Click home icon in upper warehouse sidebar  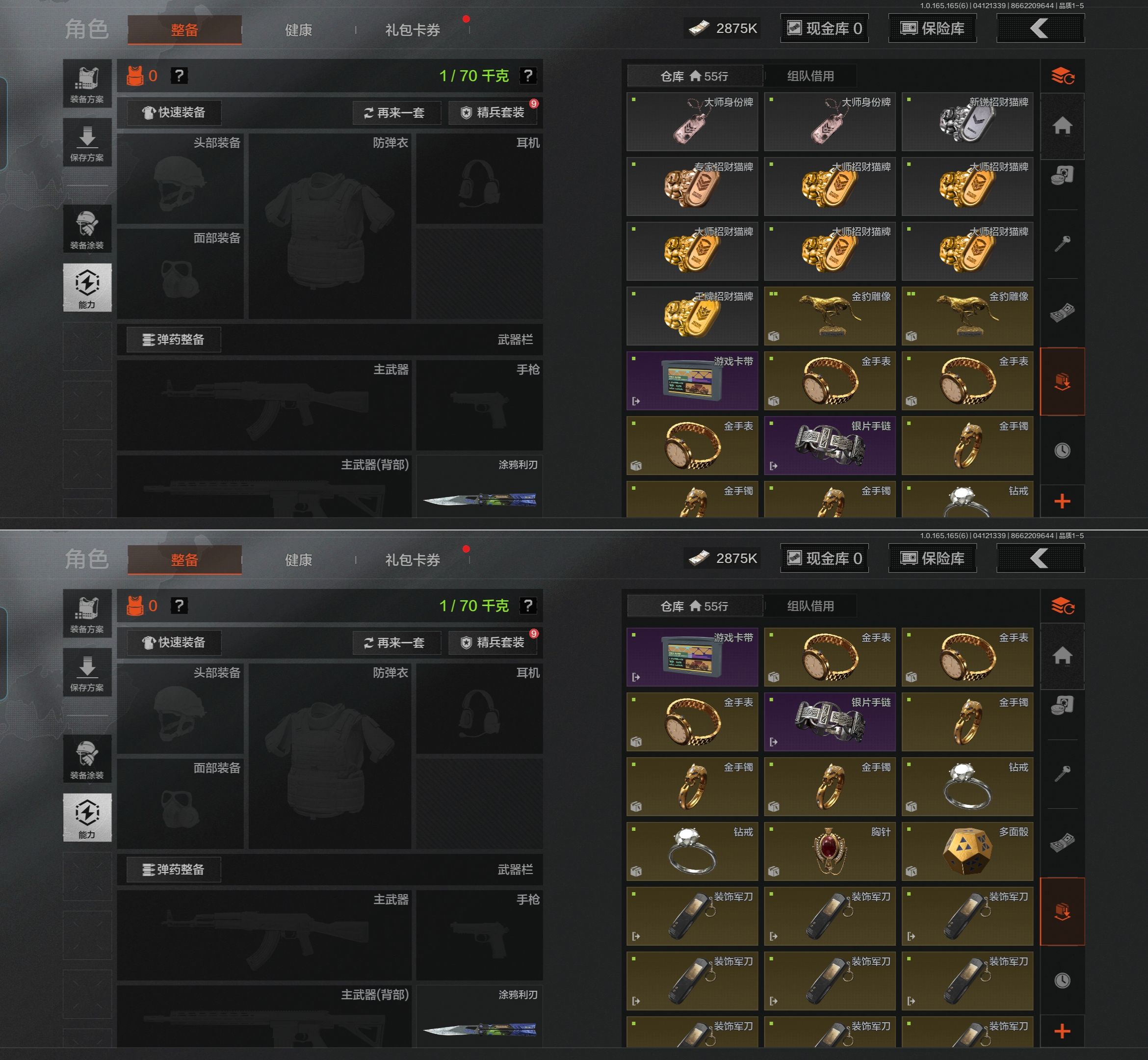[1062, 126]
